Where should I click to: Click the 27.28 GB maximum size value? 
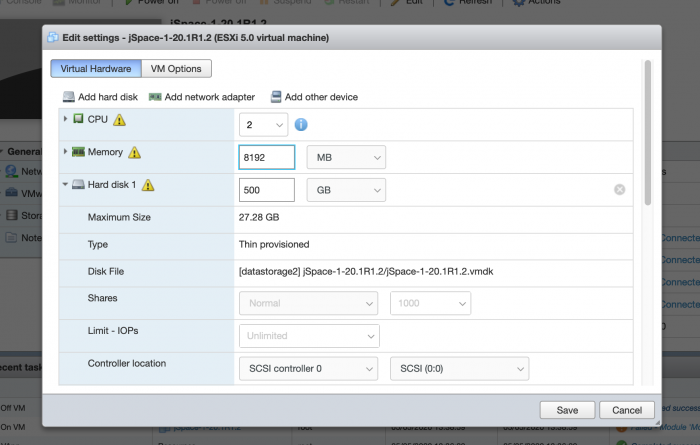click(259, 217)
